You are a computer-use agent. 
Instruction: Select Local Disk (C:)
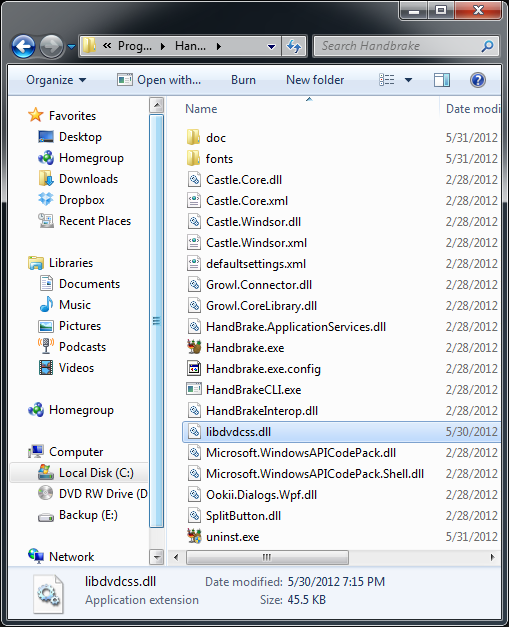86,473
